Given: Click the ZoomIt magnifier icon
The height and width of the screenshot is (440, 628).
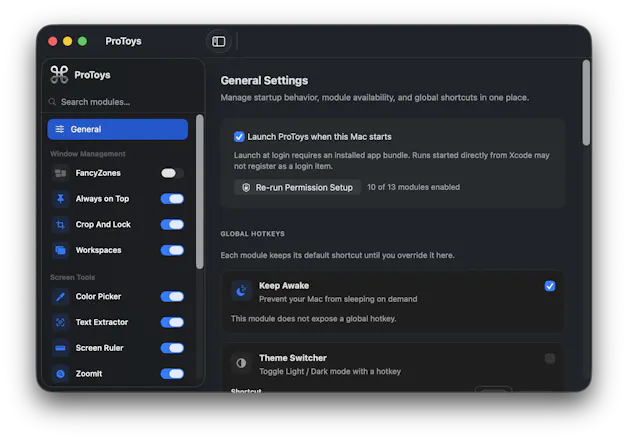Looking at the screenshot, I should pos(60,374).
